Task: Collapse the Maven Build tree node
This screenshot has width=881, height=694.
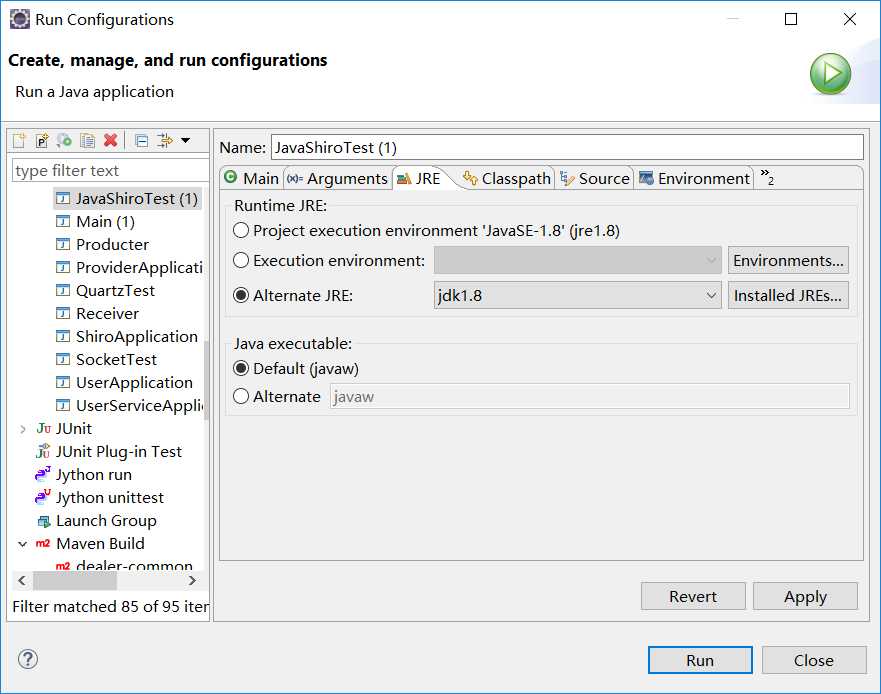Action: coord(22,544)
